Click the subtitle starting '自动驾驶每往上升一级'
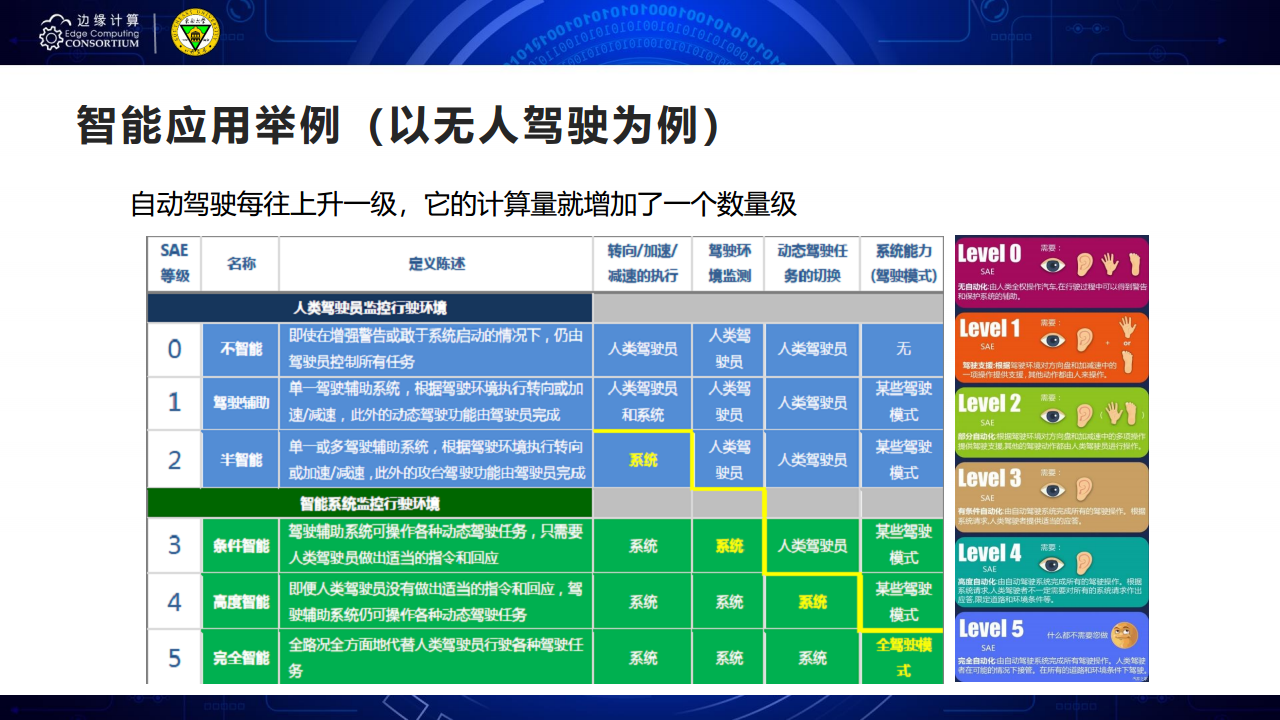Viewport: 1280px width, 720px height. pyautogui.click(x=463, y=204)
